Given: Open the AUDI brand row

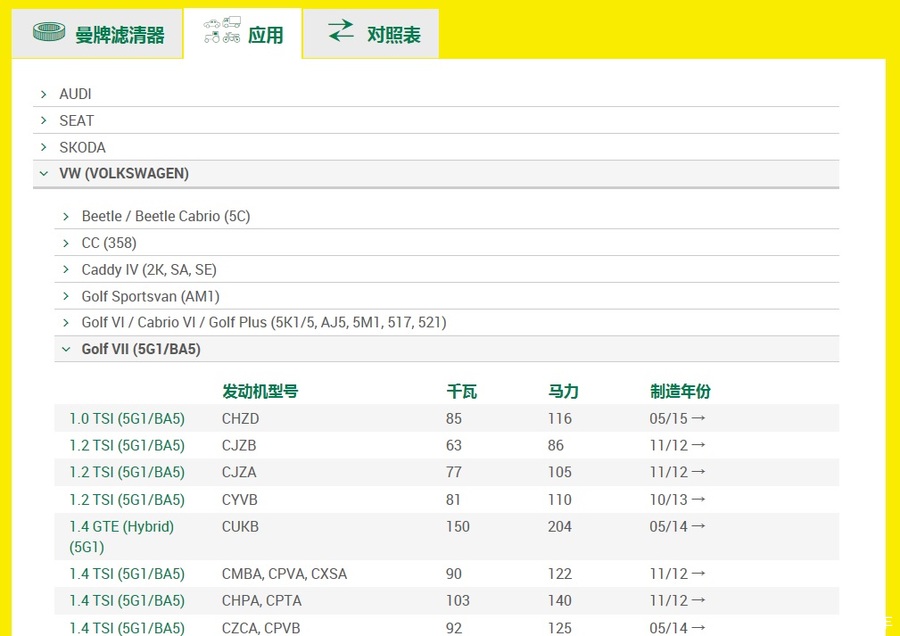Looking at the screenshot, I should point(436,94).
